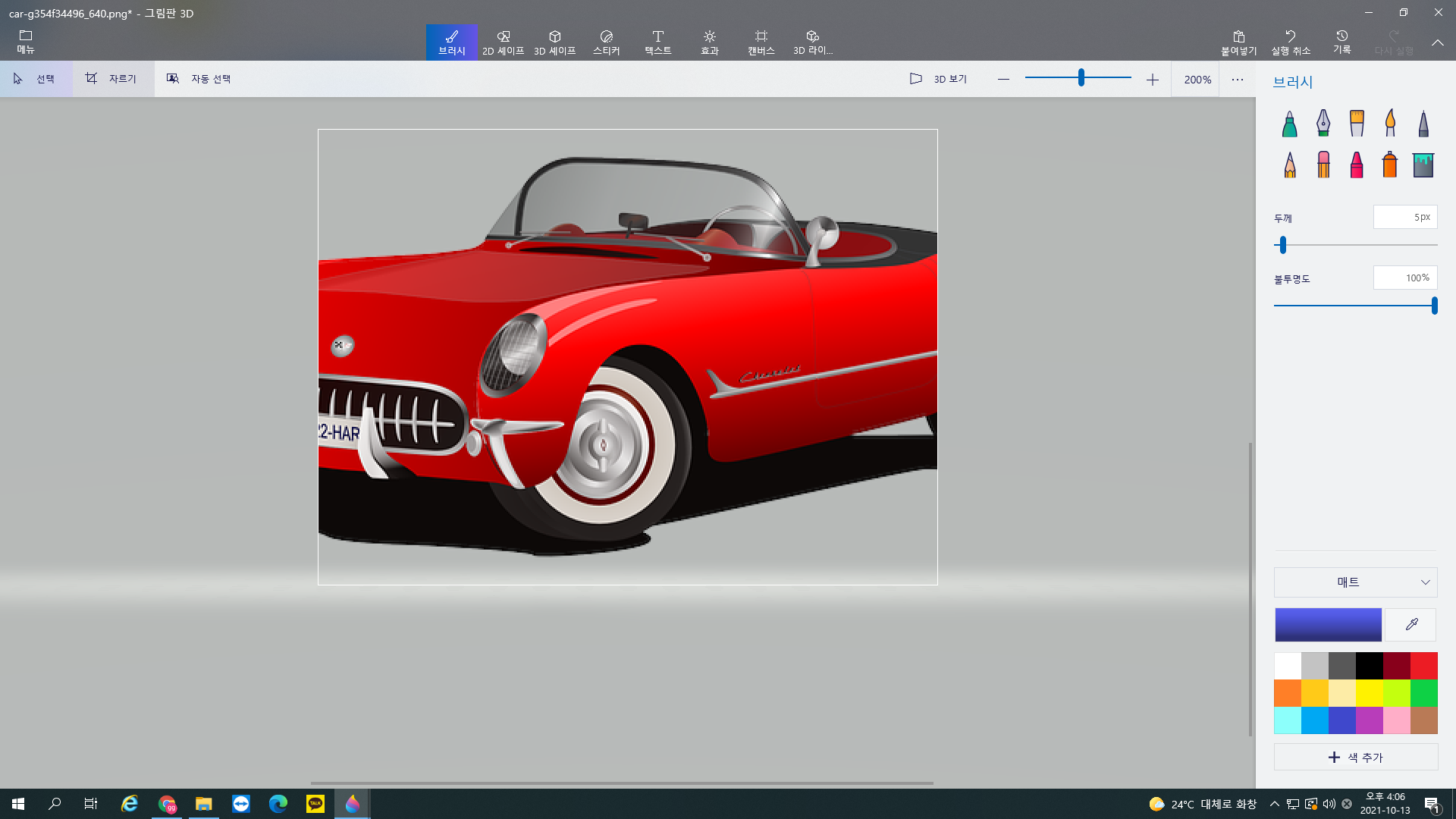Select the Calligraphy pen brush
This screenshot has height=819, width=1456.
[x=1323, y=124]
